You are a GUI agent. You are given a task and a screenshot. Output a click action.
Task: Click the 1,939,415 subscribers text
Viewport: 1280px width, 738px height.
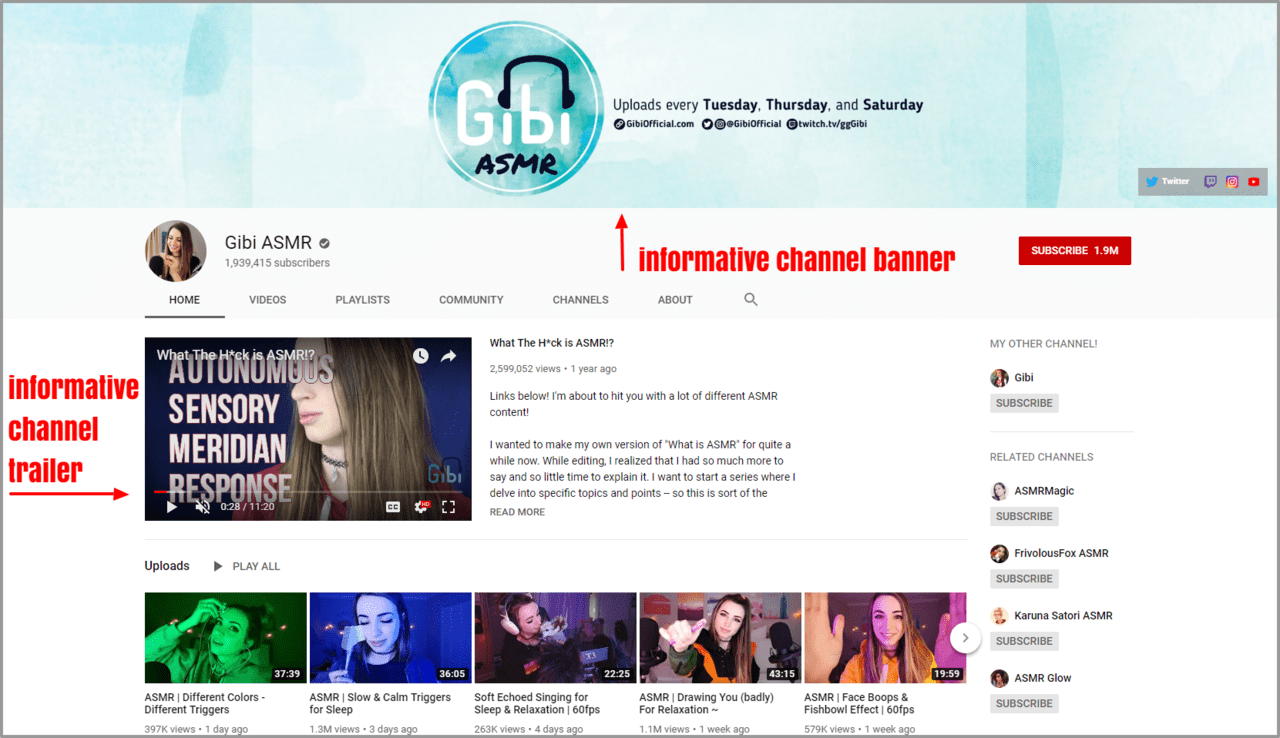pyautogui.click(x=277, y=263)
